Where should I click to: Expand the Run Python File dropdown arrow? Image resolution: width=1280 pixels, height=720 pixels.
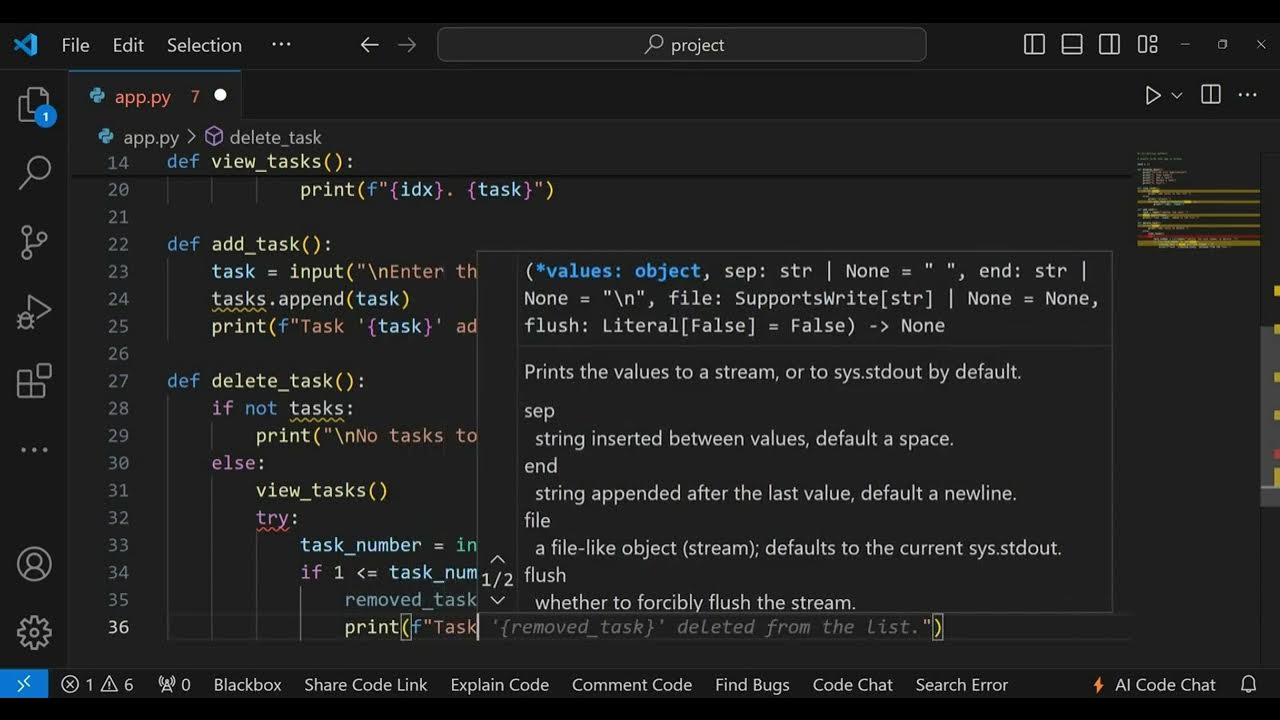tap(1177, 96)
